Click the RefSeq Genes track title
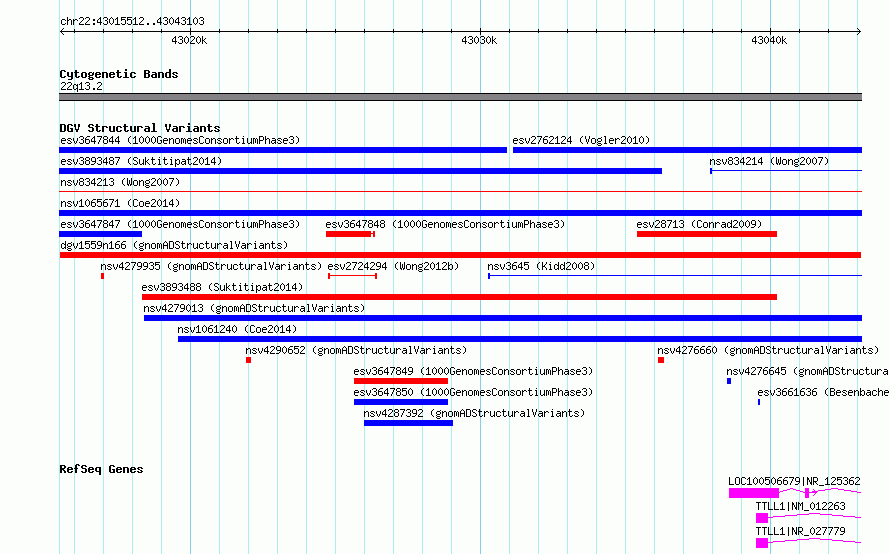The height and width of the screenshot is (554, 890). pyautogui.click(x=101, y=469)
